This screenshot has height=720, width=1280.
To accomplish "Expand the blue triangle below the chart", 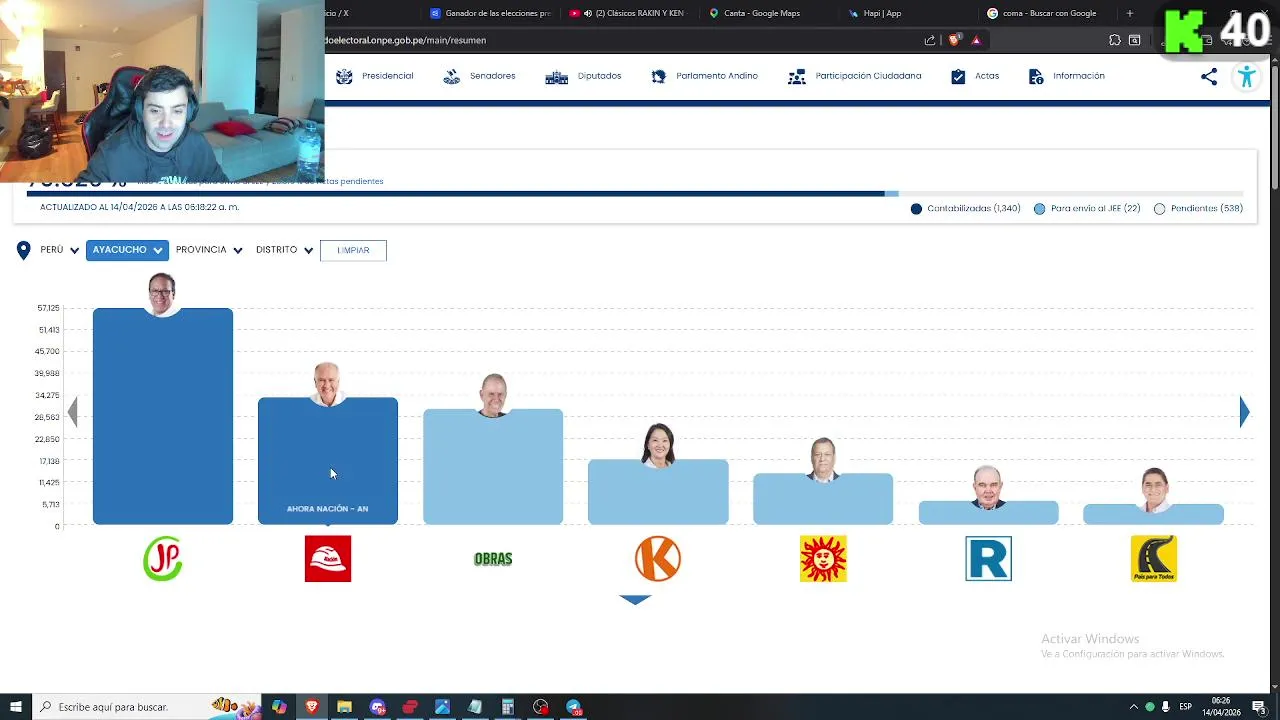I will (x=635, y=599).
